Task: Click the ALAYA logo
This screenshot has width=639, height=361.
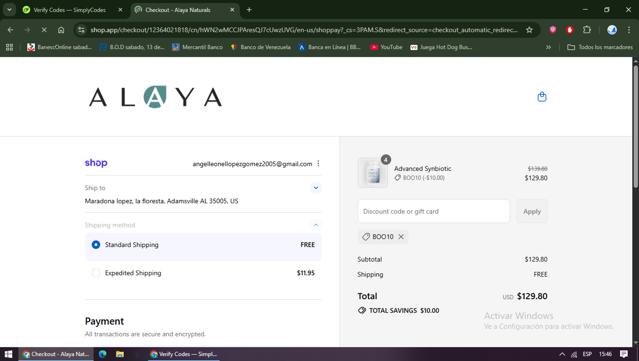Action: [x=155, y=97]
